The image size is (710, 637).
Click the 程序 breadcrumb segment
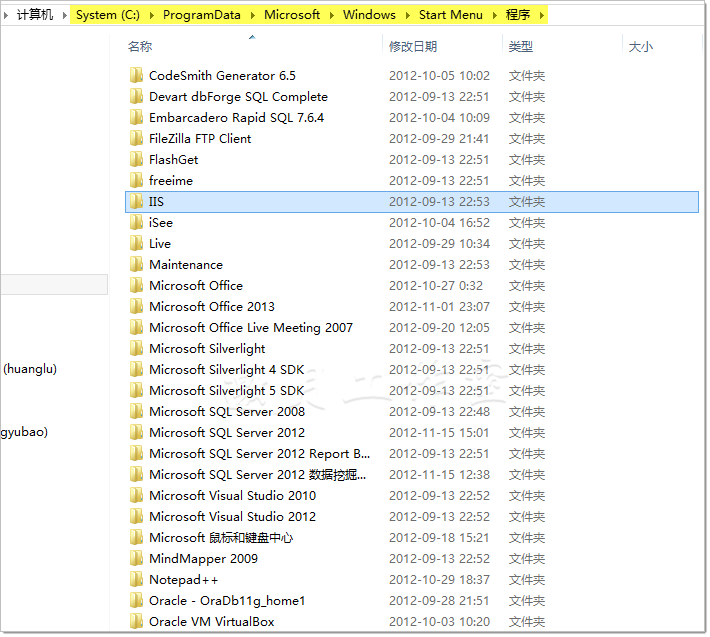click(518, 15)
